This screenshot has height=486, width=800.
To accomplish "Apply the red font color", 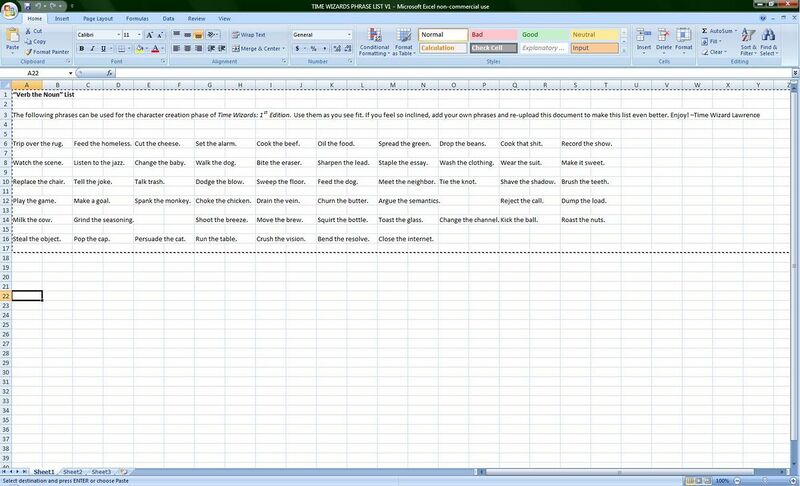I will (155, 48).
